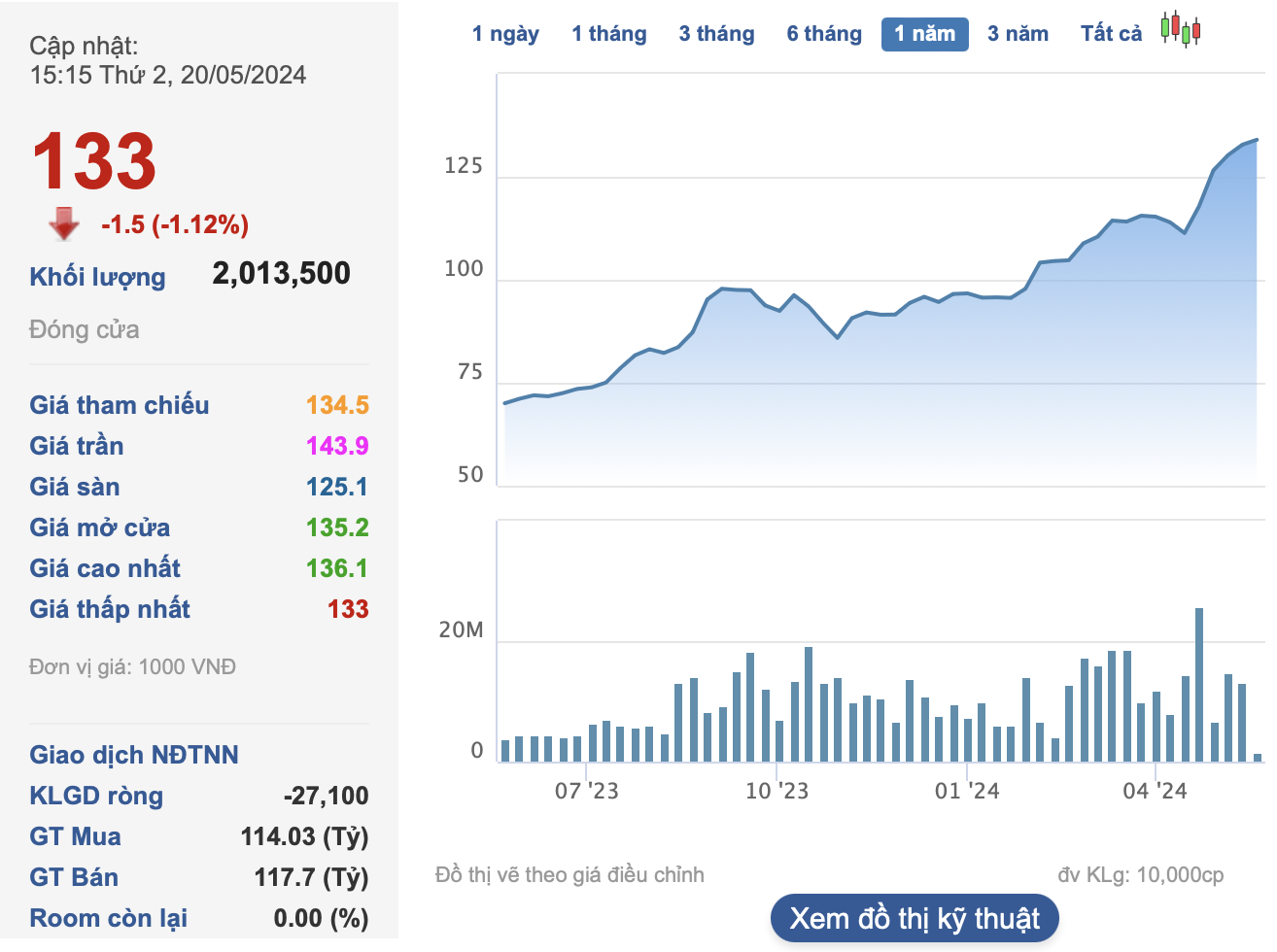This screenshot has width=1277, height=952.
Task: Show the '3 năm' chart range
Action: [1018, 34]
